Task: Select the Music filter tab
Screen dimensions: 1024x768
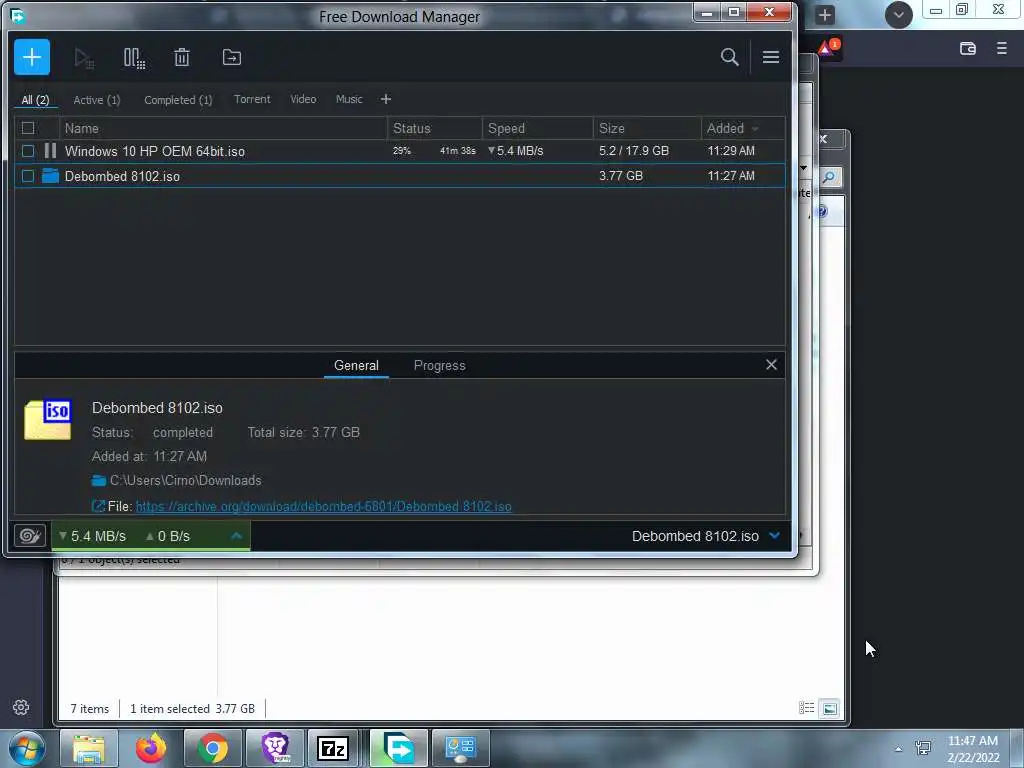Action: [x=349, y=99]
